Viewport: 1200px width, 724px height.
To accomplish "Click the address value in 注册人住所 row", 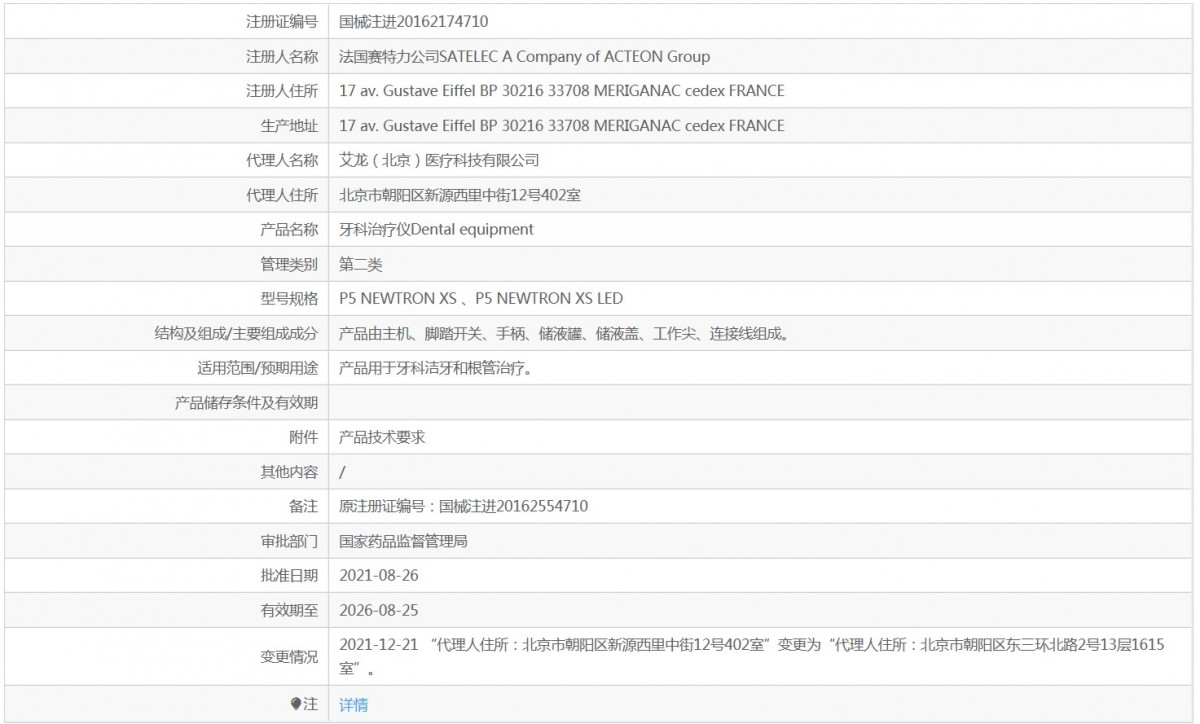I will point(562,91).
